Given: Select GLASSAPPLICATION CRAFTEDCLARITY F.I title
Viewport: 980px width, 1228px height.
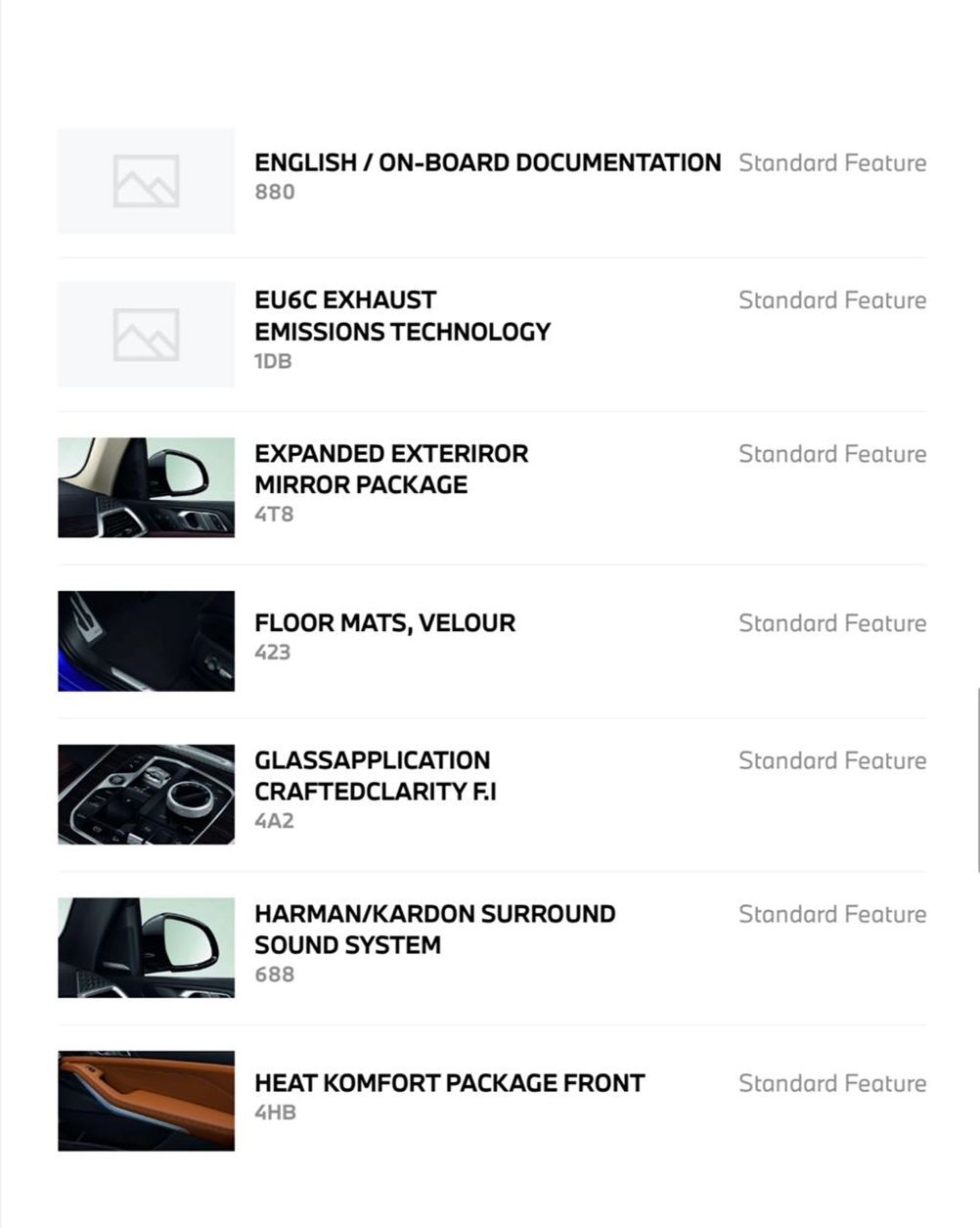Looking at the screenshot, I should (x=376, y=776).
